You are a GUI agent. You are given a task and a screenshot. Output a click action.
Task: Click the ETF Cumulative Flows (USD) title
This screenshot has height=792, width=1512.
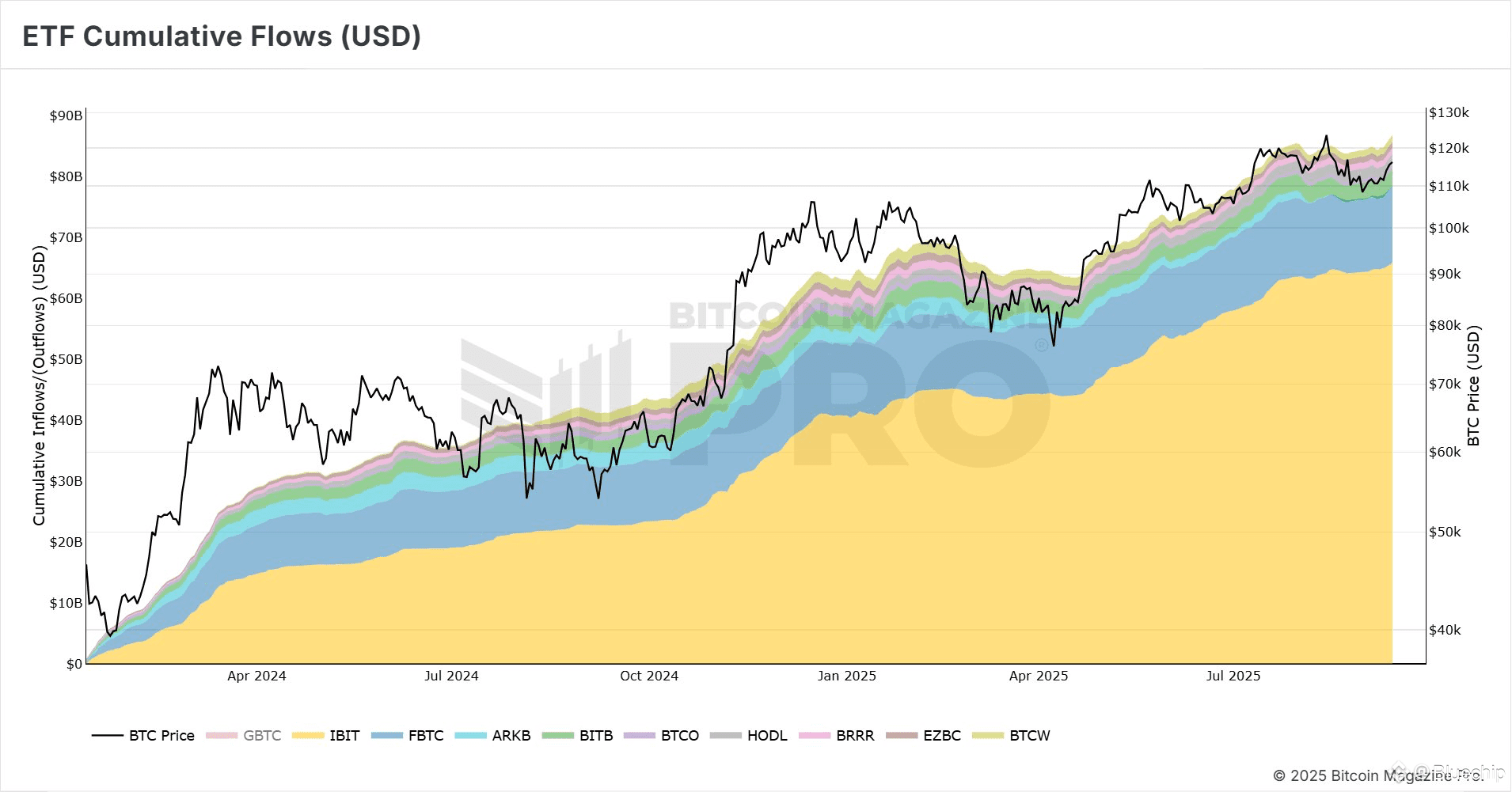pos(222,36)
